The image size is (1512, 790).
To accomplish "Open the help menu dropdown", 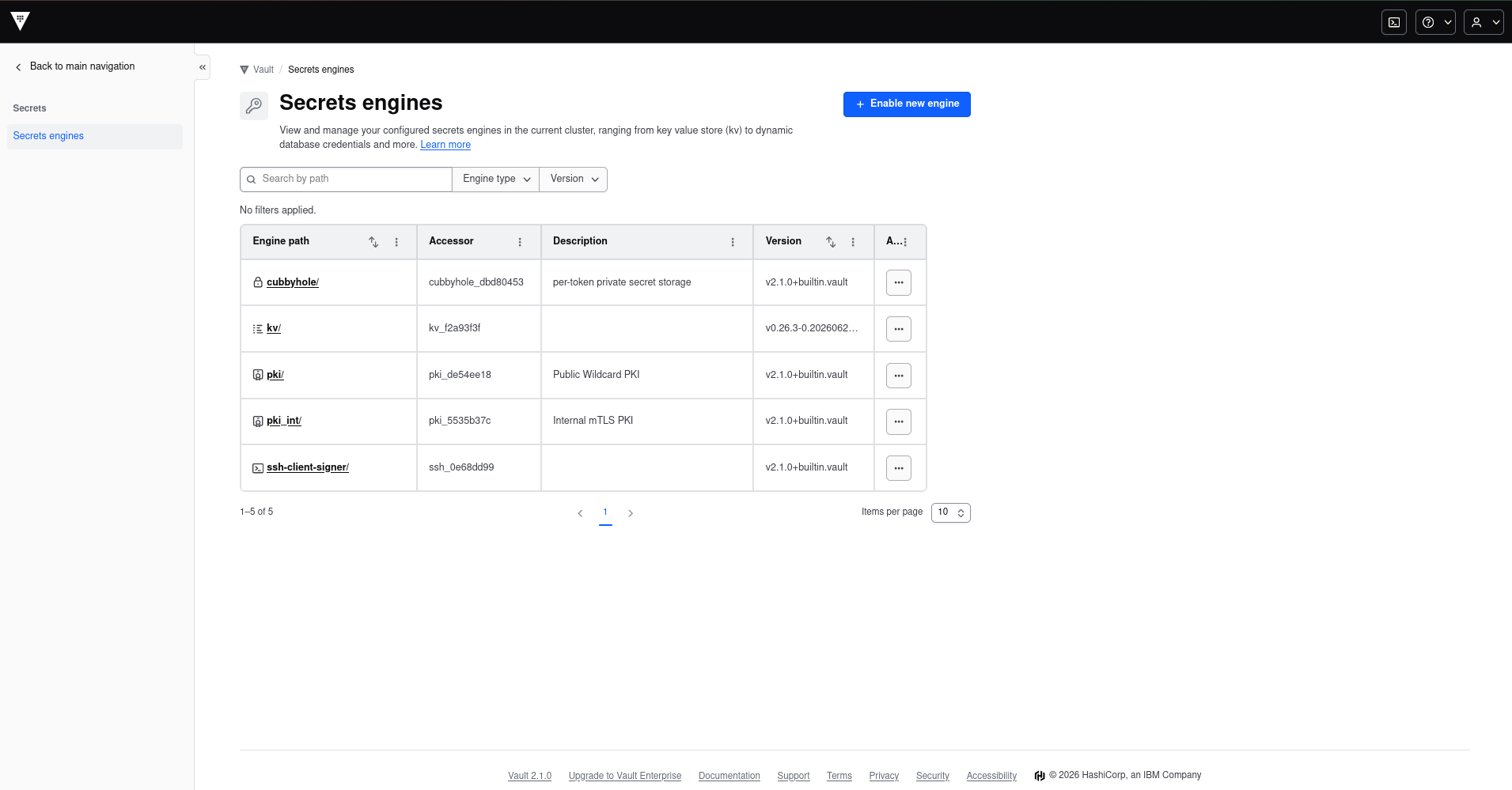I will click(x=1435, y=22).
